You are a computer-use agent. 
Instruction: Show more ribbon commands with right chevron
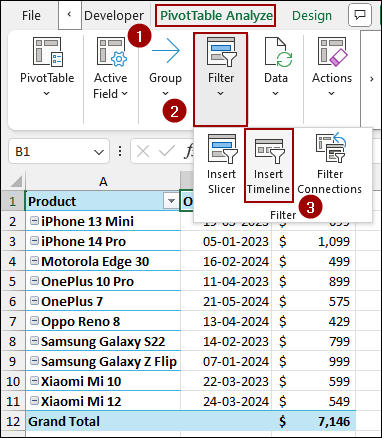point(371,79)
